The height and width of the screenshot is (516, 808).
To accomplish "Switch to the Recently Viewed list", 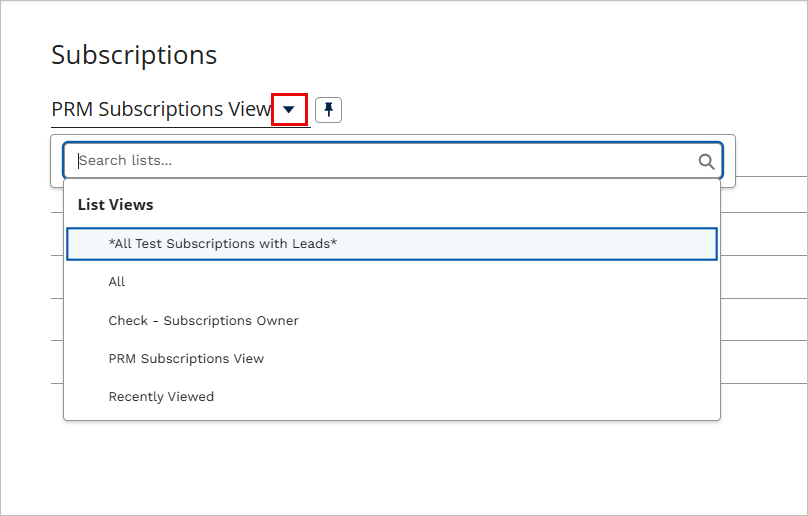I will pos(392,397).
